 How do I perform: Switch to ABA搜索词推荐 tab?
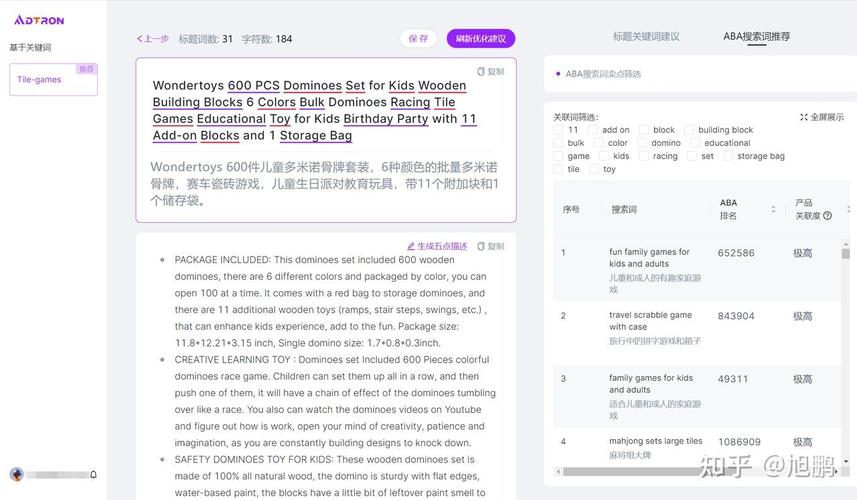tap(756, 37)
